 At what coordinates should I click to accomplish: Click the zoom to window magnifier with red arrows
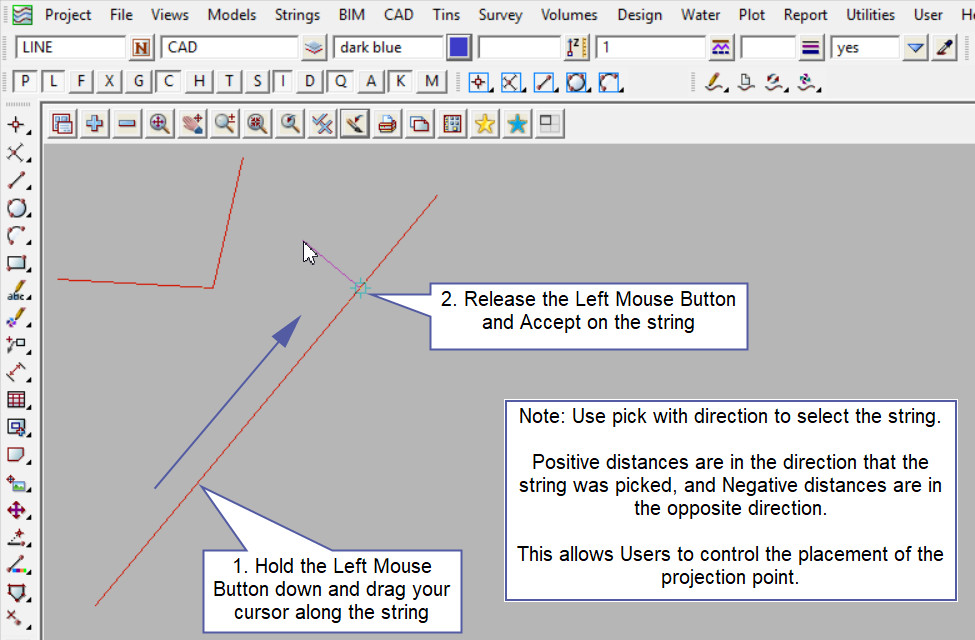(257, 124)
